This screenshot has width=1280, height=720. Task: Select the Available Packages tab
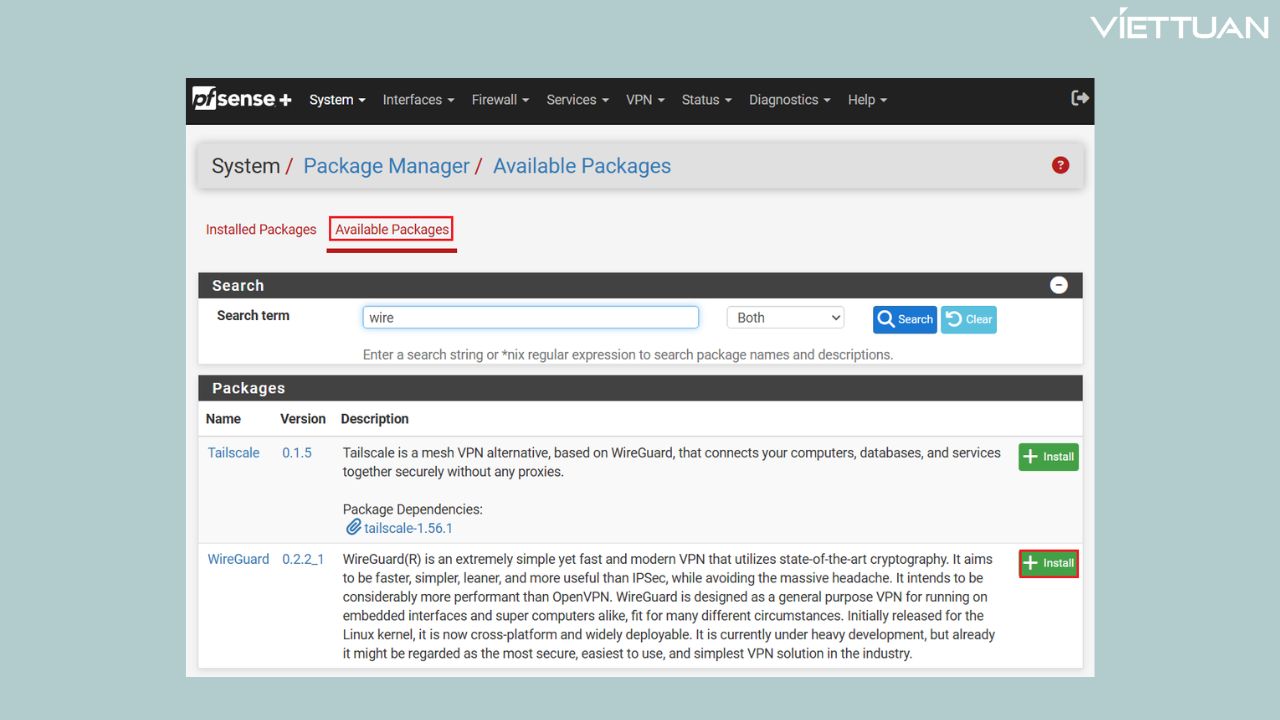point(391,229)
